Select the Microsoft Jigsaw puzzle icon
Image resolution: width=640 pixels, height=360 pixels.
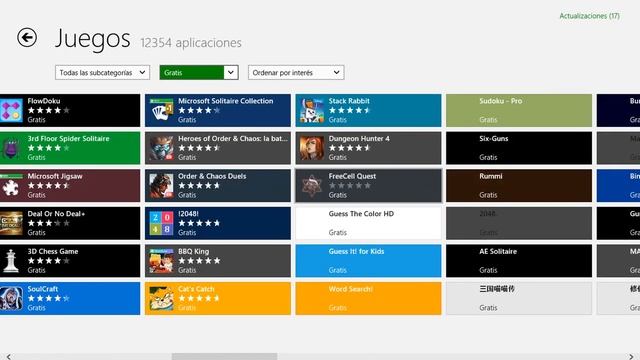(x=11, y=185)
